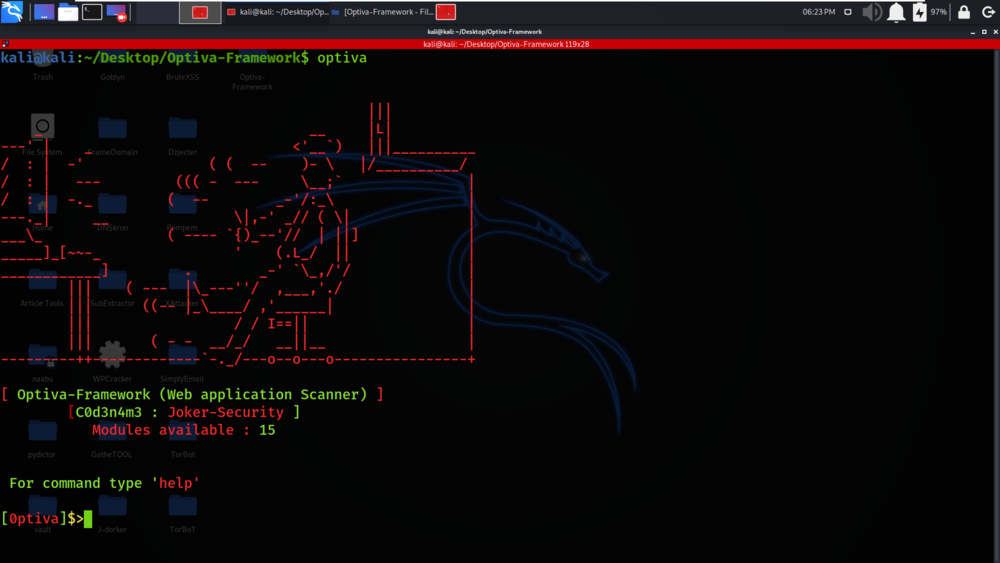
Task: Open Terminator grouping icon at title bar left
Action: click(5, 44)
